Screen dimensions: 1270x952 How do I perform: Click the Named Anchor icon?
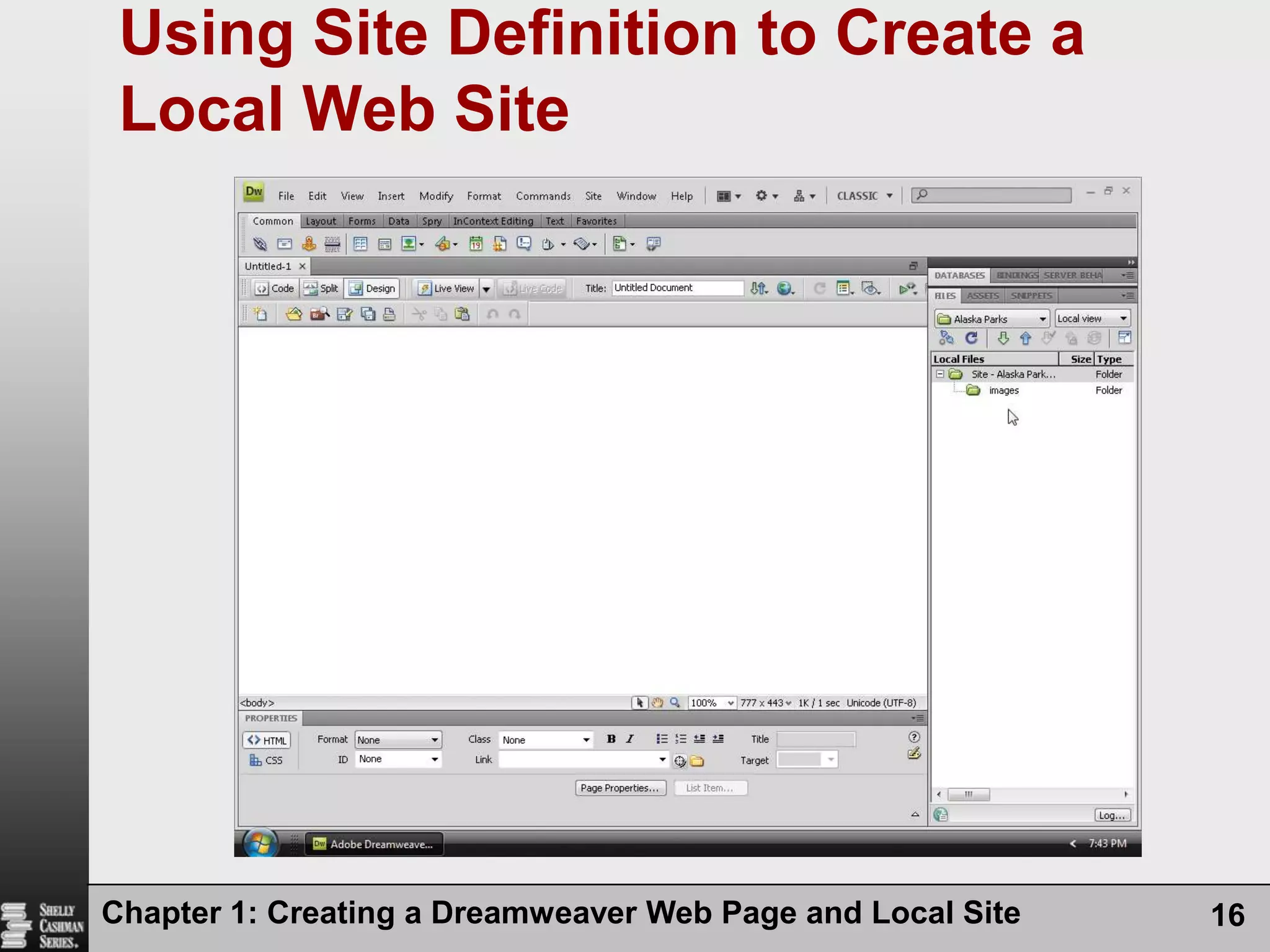309,244
